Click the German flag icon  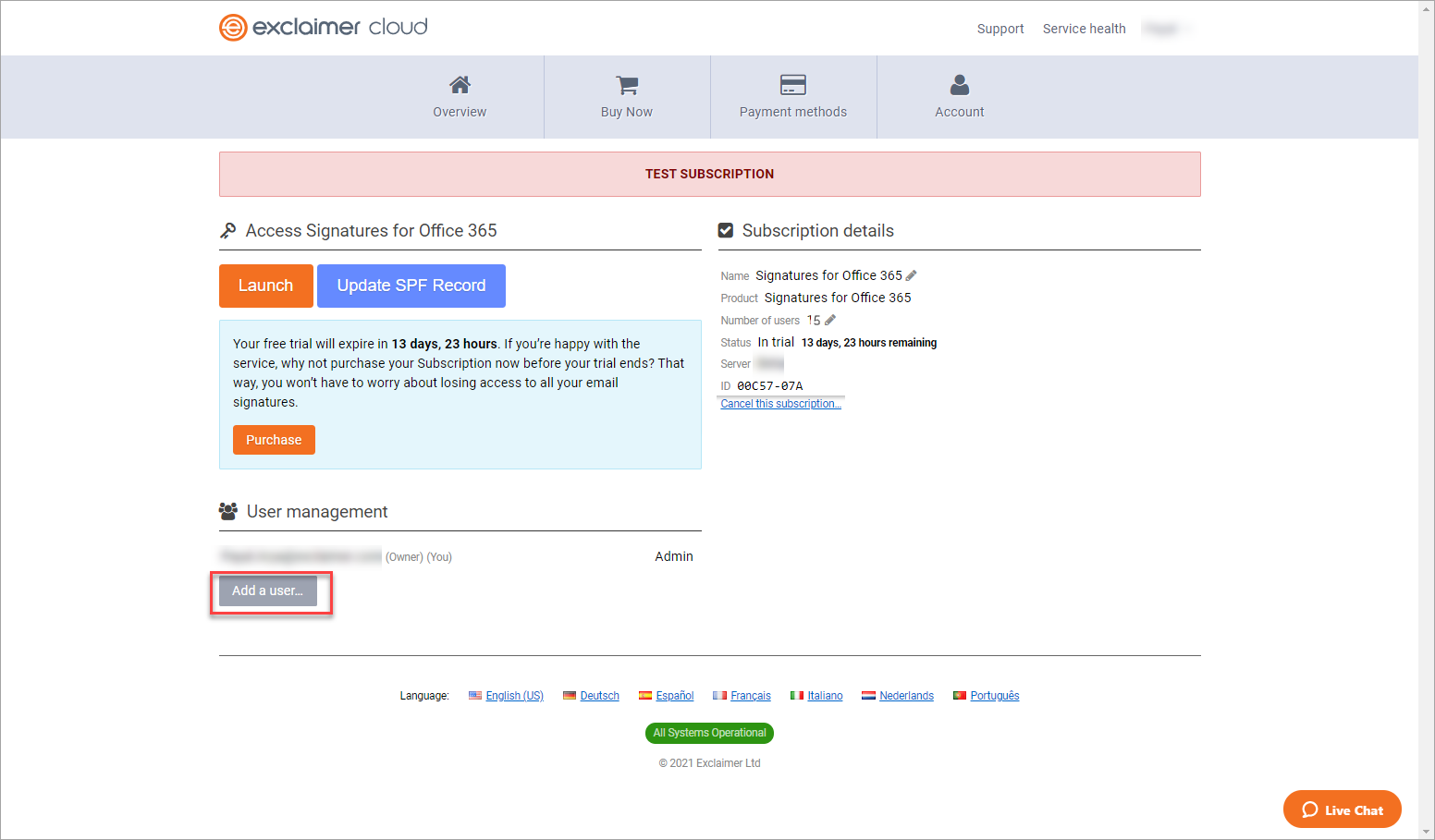(570, 696)
